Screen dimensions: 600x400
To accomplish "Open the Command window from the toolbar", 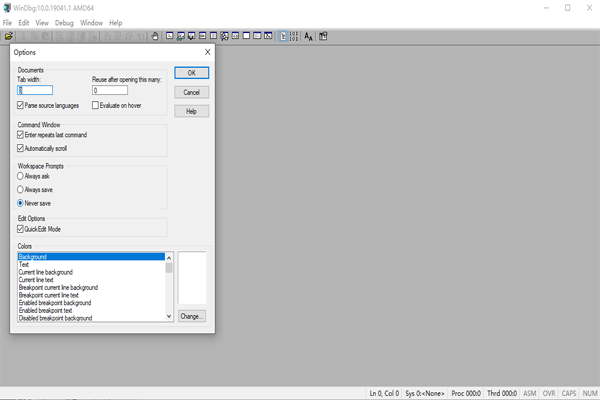I will click(170, 36).
